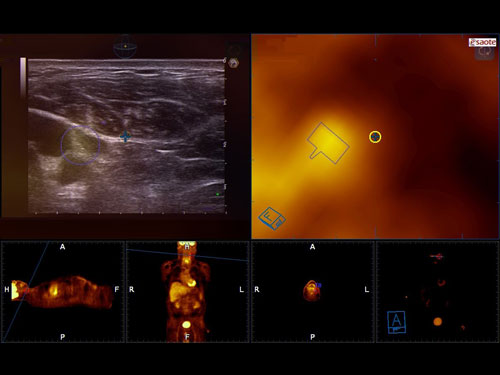This screenshot has width=500, height=375.
Task: Open the sagittal PET thumbnail view
Action: coord(63,292)
